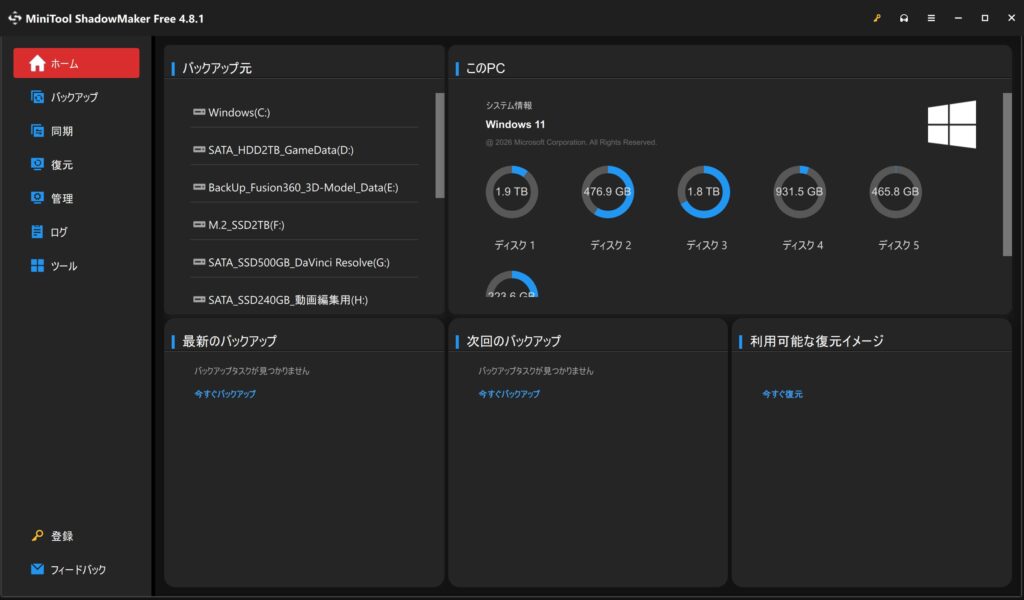This screenshot has height=600, width=1024.
Task: Click the ツール tools grid icon
Action: click(37, 266)
